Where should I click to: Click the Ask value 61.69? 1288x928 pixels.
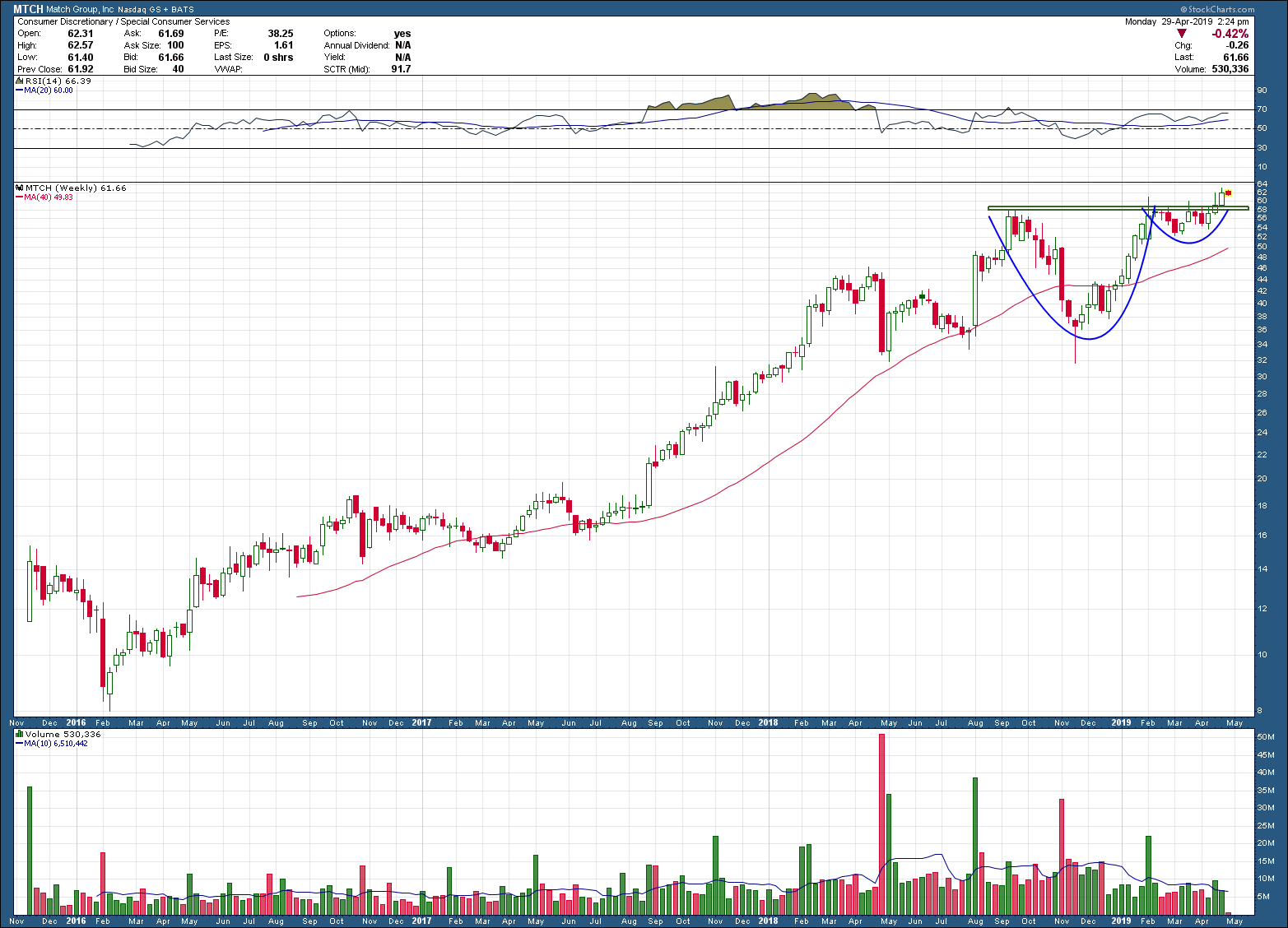coord(171,34)
